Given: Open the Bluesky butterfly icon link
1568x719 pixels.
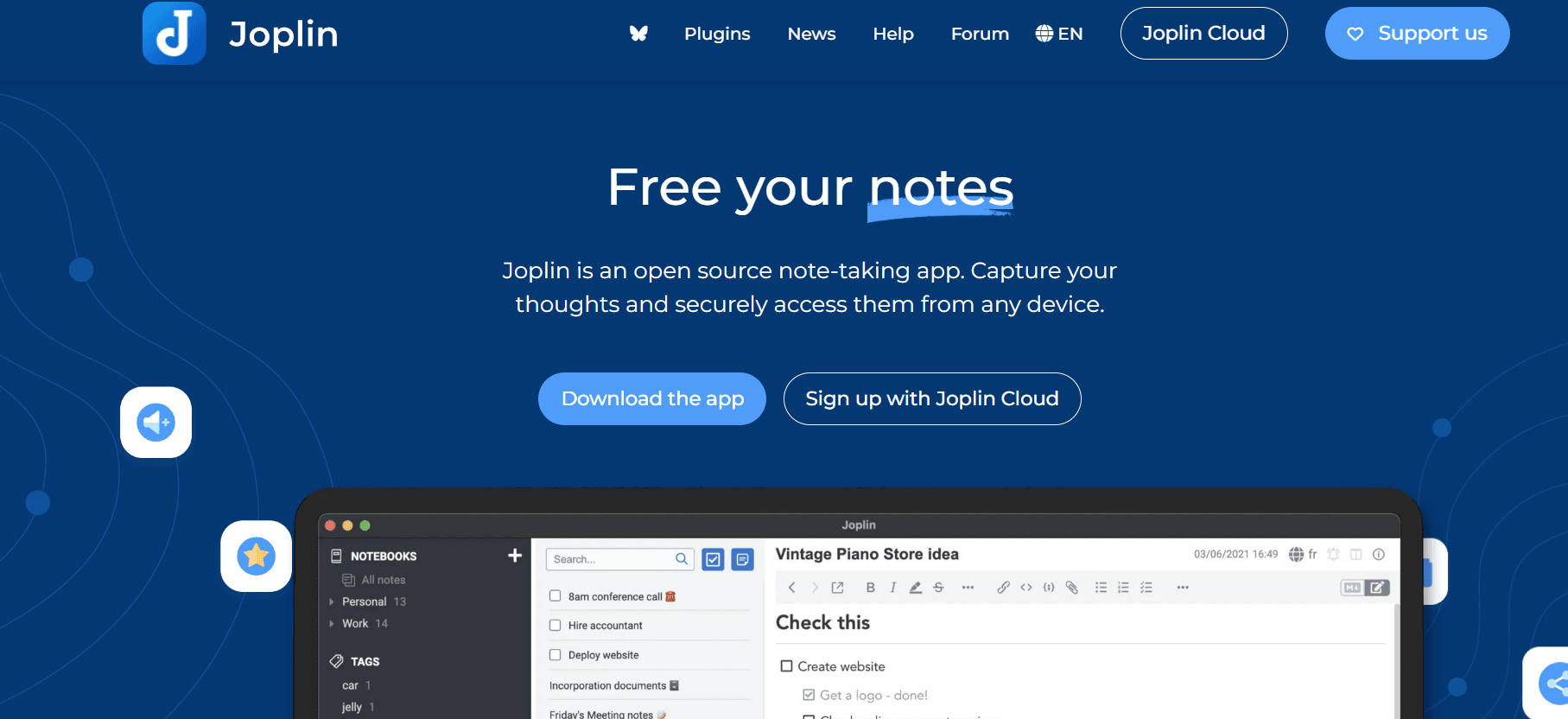Looking at the screenshot, I should pyautogui.click(x=638, y=34).
